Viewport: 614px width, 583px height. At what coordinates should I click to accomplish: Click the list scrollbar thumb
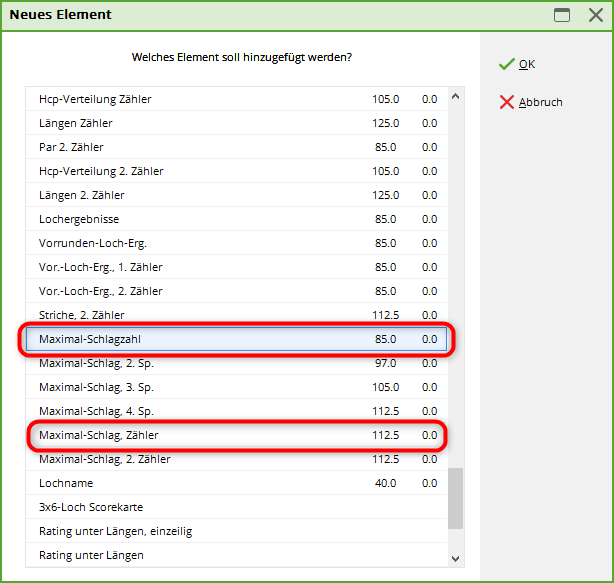(x=455, y=498)
